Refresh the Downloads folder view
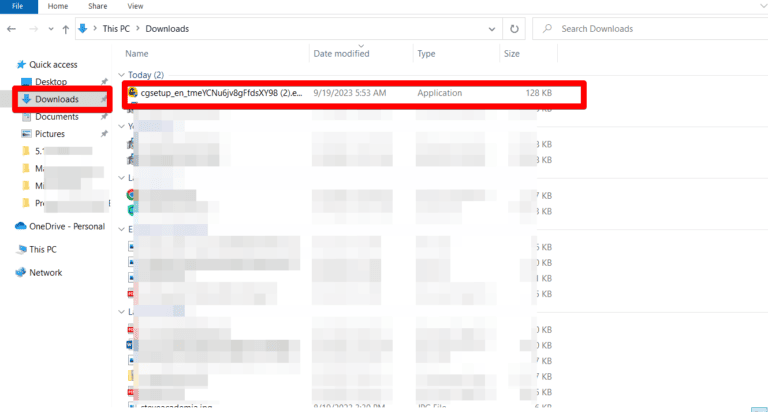768x412 pixels. (514, 29)
